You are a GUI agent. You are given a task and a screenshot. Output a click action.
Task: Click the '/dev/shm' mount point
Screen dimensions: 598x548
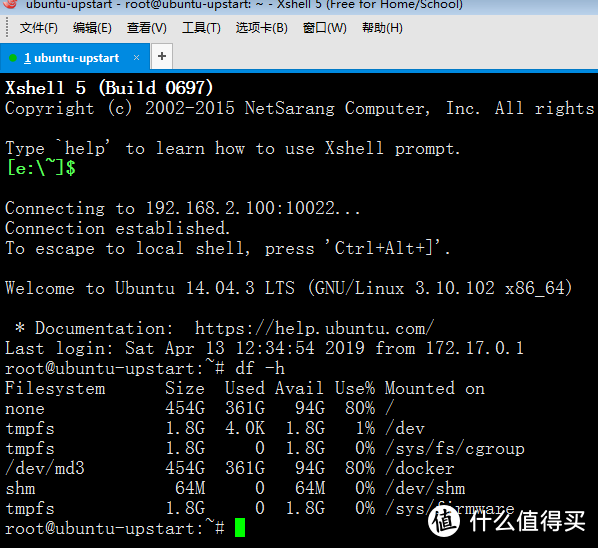pyautogui.click(x=425, y=489)
